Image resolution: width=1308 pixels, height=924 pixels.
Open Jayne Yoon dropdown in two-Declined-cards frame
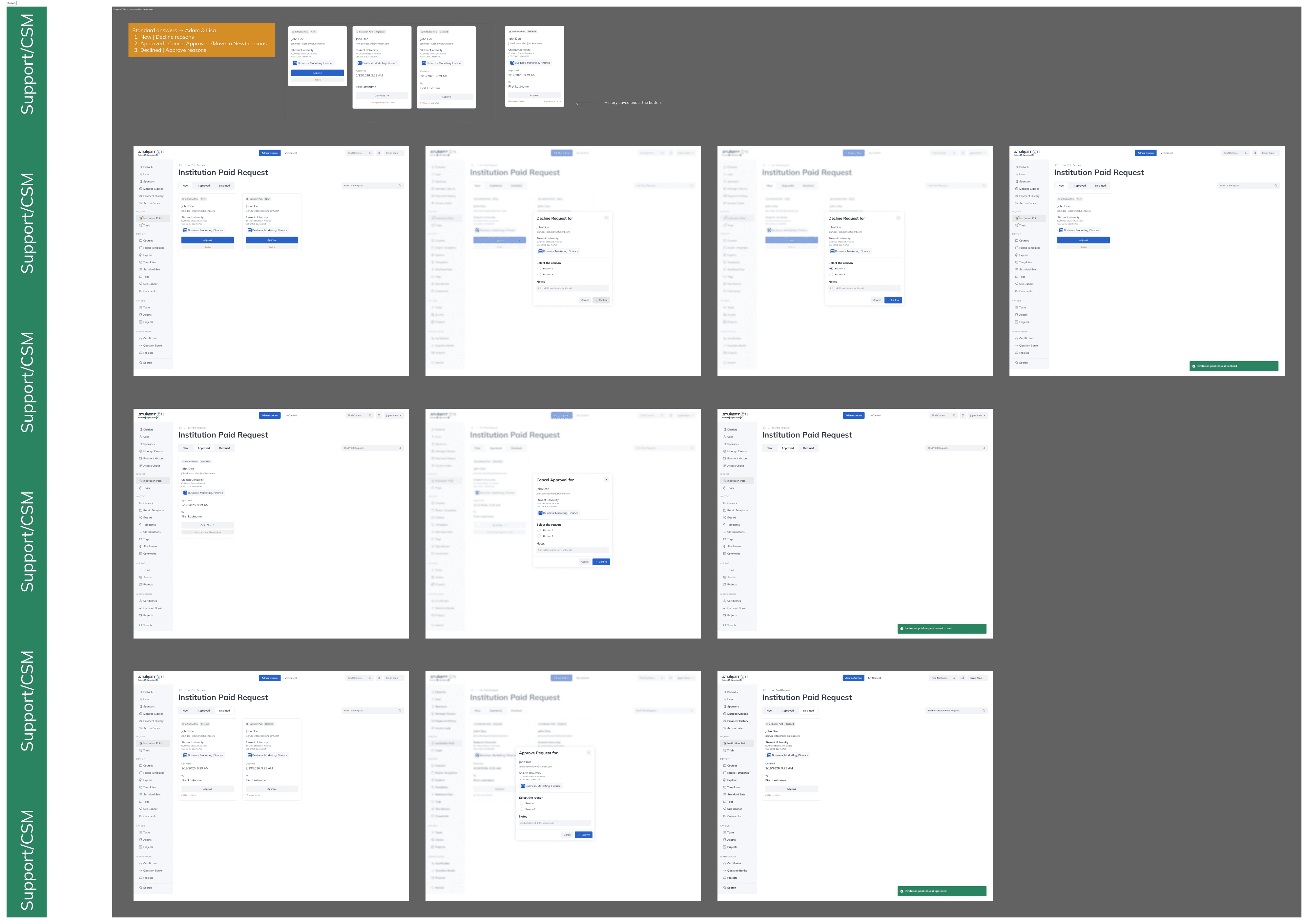coord(394,678)
